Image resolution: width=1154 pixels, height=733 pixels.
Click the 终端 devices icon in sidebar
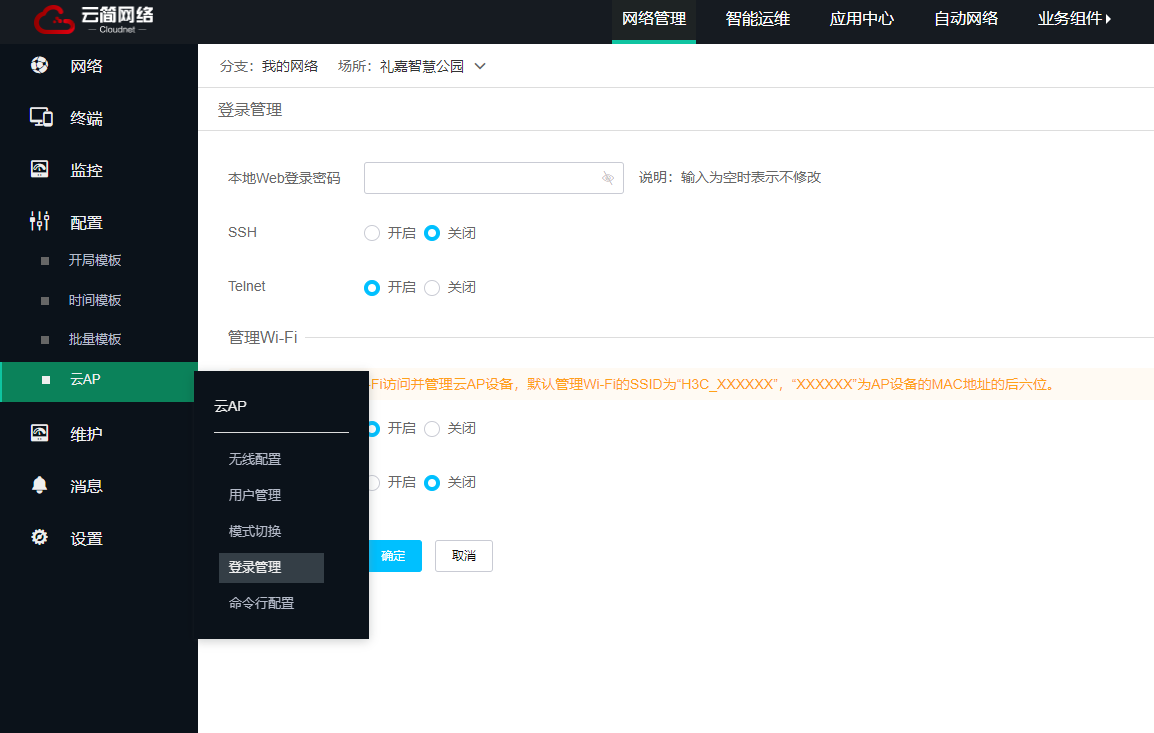pyautogui.click(x=40, y=118)
